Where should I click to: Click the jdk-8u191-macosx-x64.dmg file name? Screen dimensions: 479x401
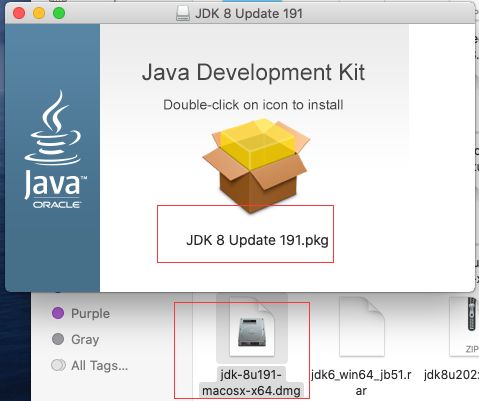251,382
